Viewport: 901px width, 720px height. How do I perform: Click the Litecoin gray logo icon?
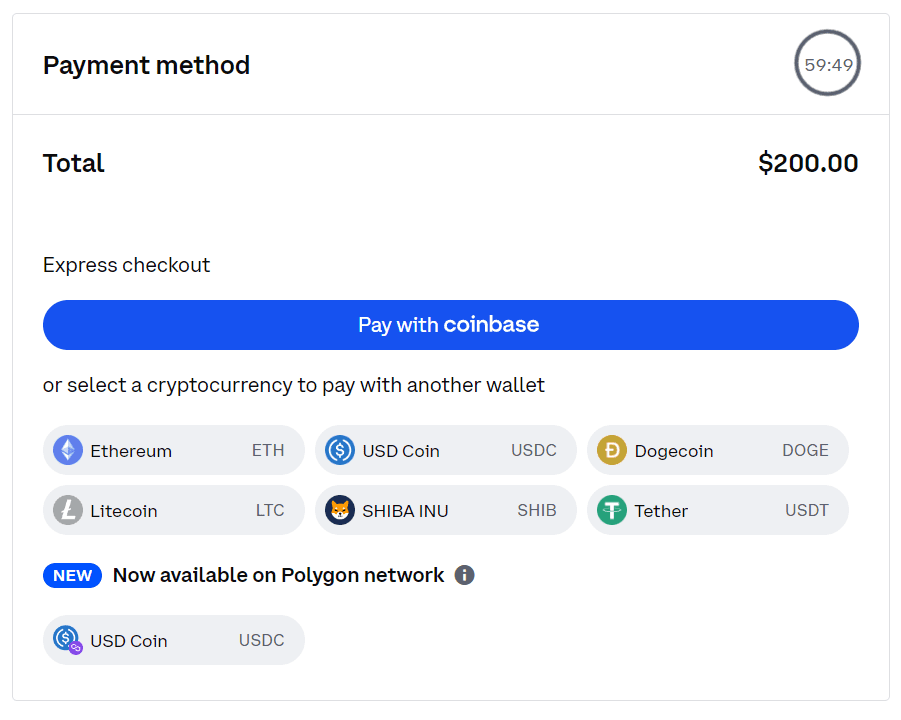[x=68, y=510]
